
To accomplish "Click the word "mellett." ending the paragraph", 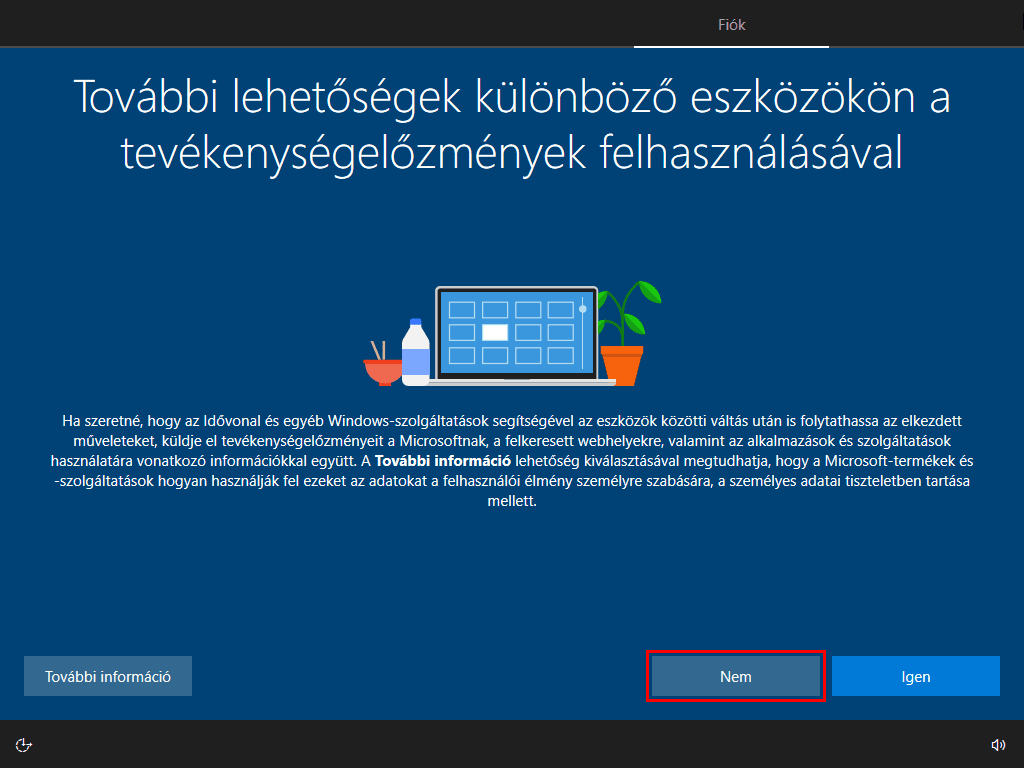I will (512, 502).
